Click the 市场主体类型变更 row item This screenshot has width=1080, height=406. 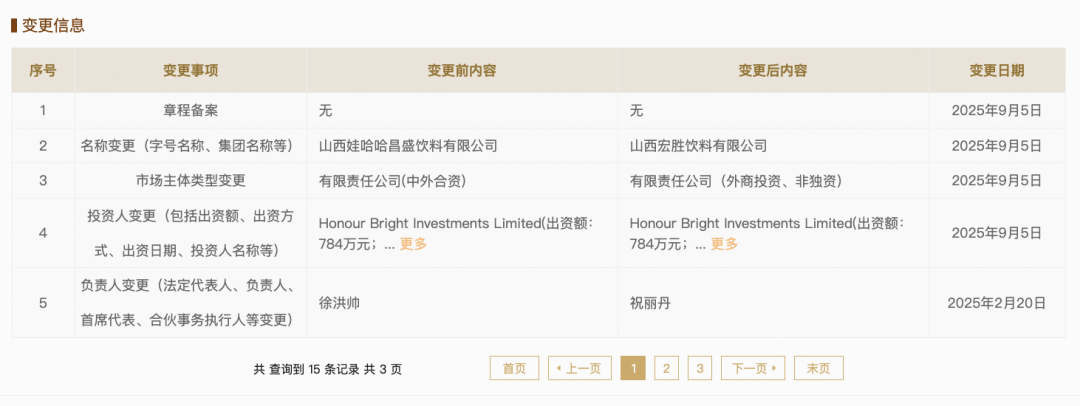click(191, 181)
